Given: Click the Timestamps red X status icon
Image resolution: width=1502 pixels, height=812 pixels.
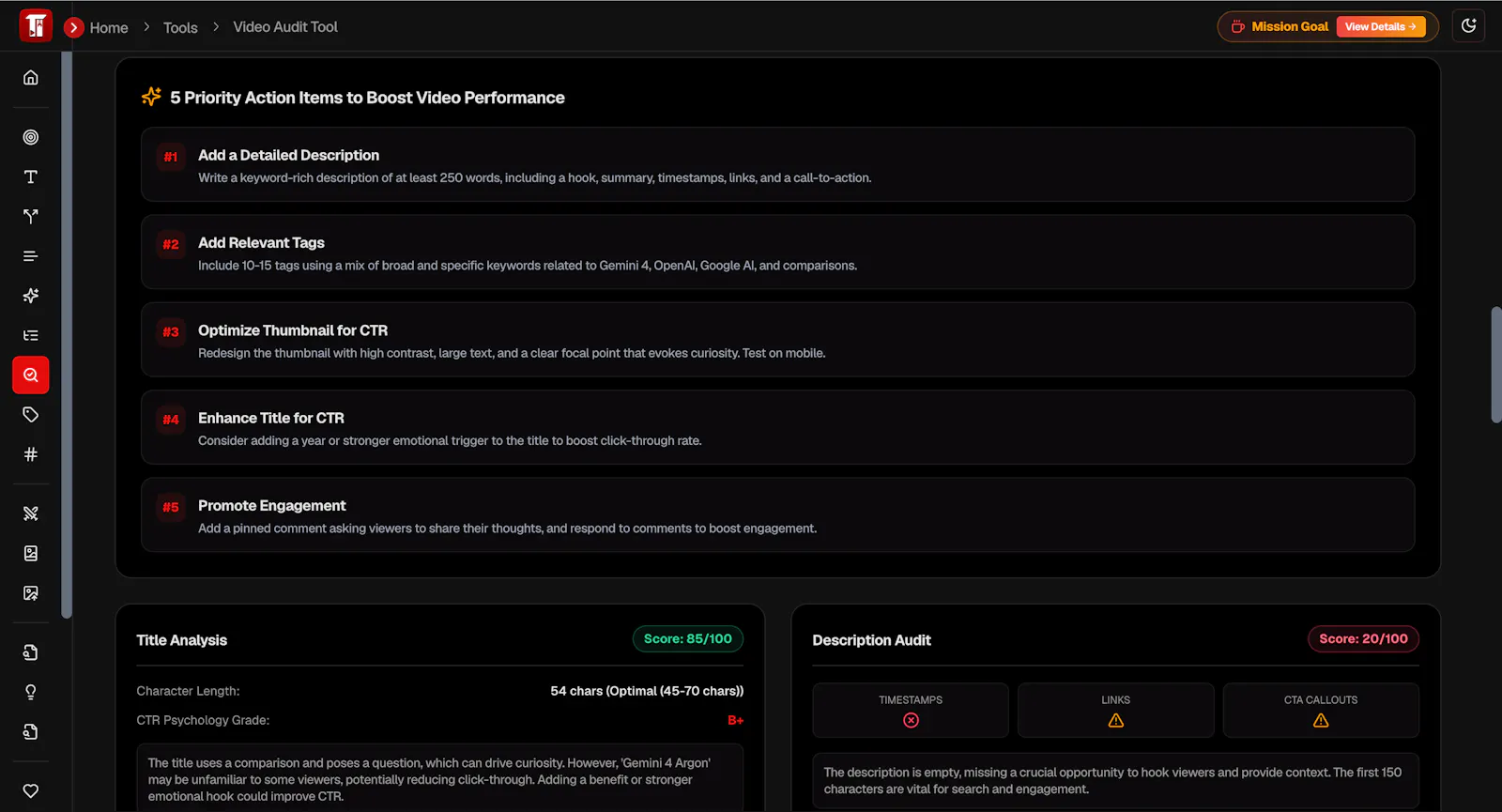Looking at the screenshot, I should [x=911, y=720].
